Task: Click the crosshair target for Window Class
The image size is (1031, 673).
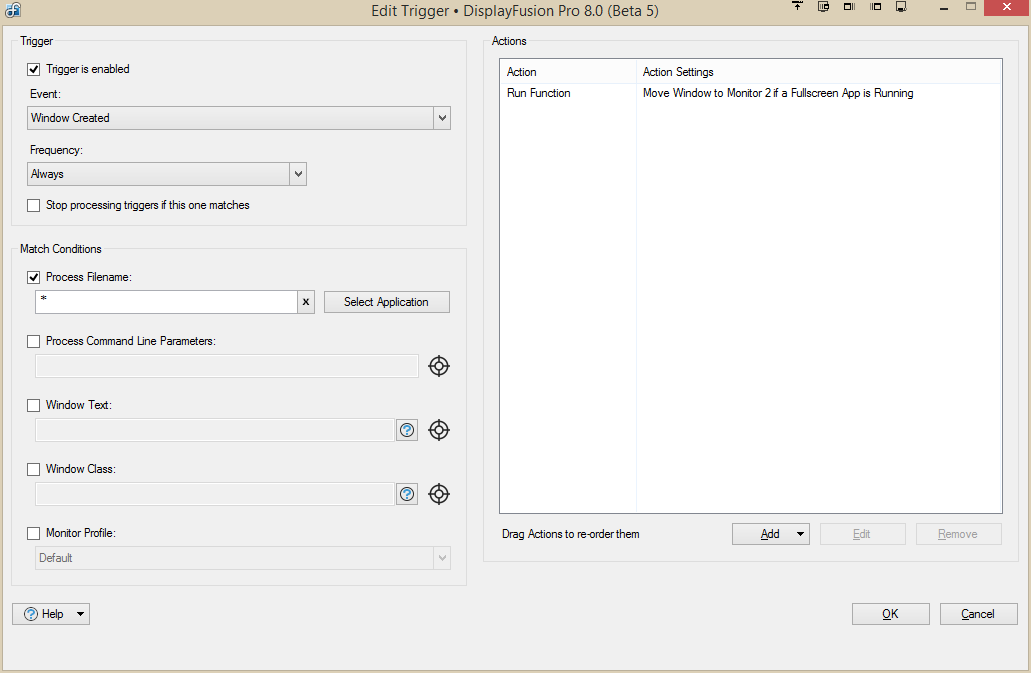Action: pos(438,494)
